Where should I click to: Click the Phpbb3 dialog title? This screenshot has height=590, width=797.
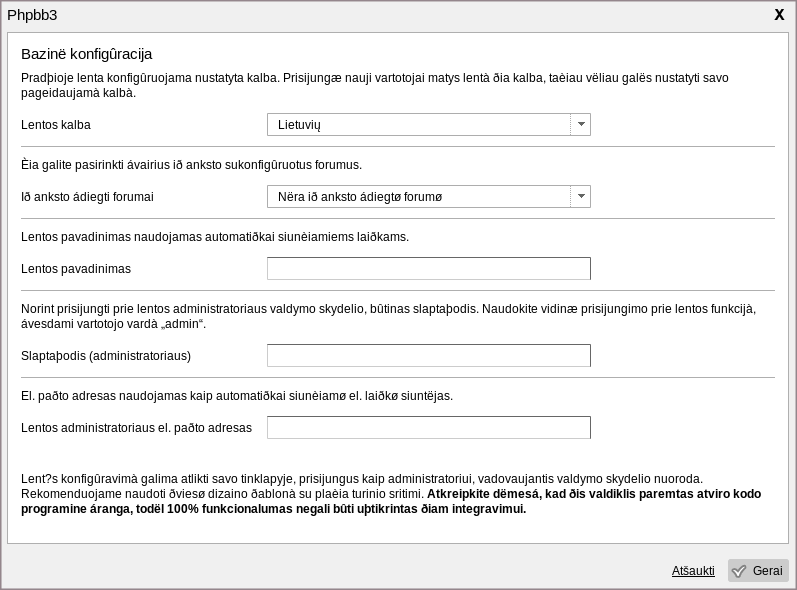[32, 14]
